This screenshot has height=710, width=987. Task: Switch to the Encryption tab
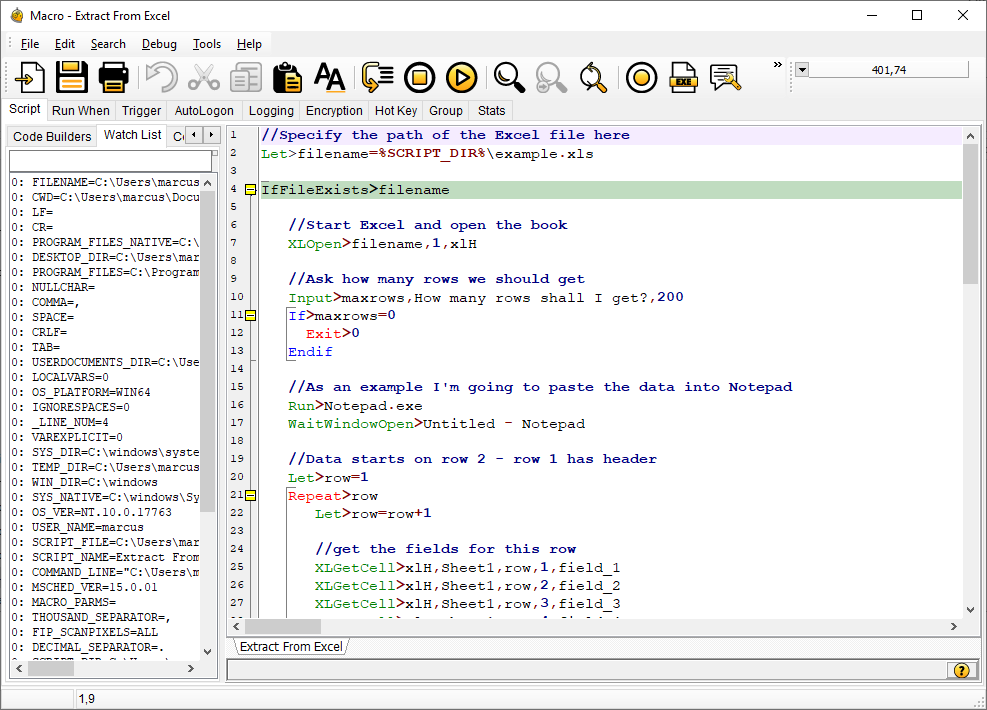click(x=334, y=111)
